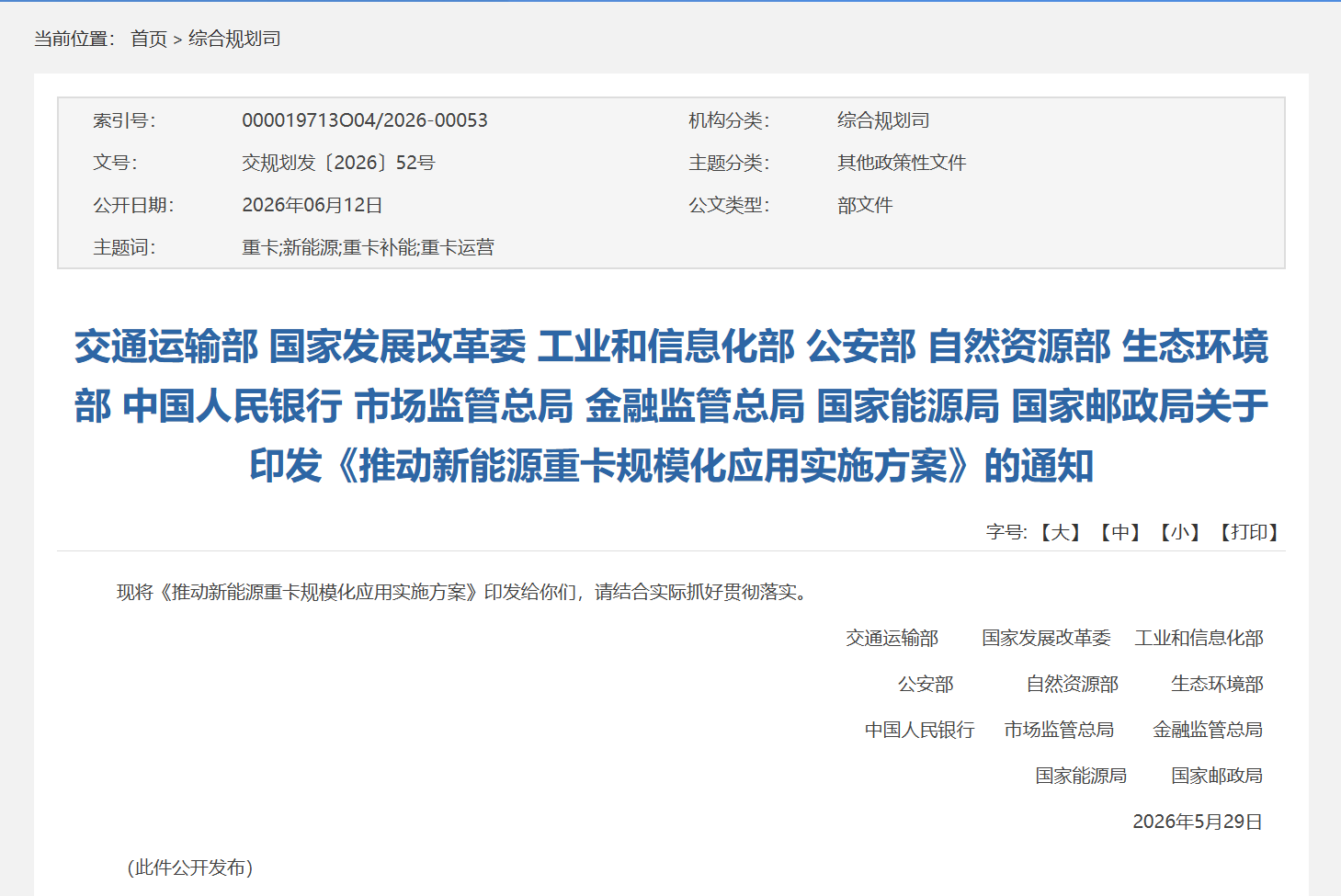Select signatory 国家邮政局 below the body text
This screenshot has width=1341, height=896.
point(1217,776)
